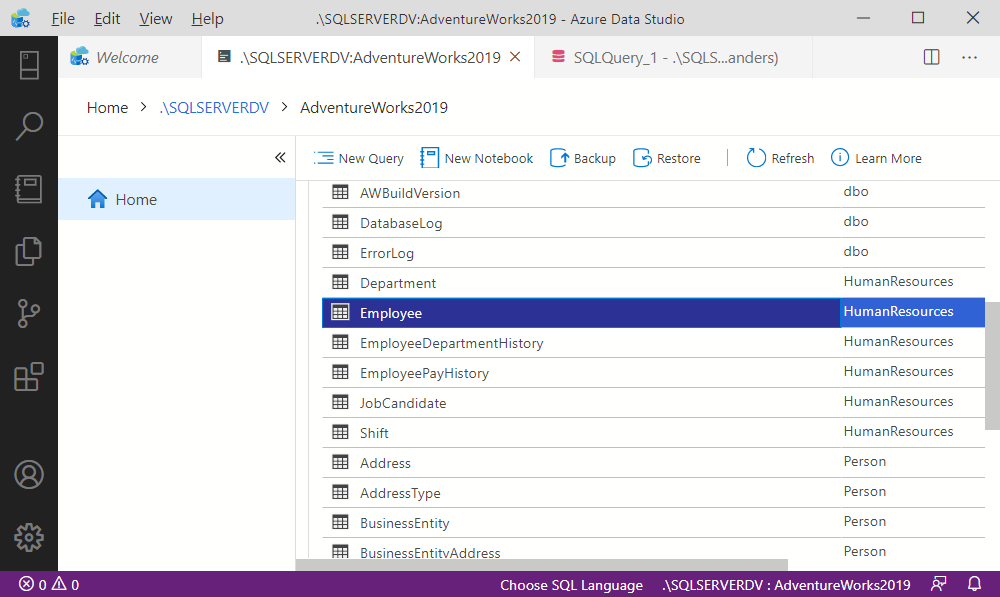
Task: Start a database Backup
Action: pyautogui.click(x=583, y=158)
